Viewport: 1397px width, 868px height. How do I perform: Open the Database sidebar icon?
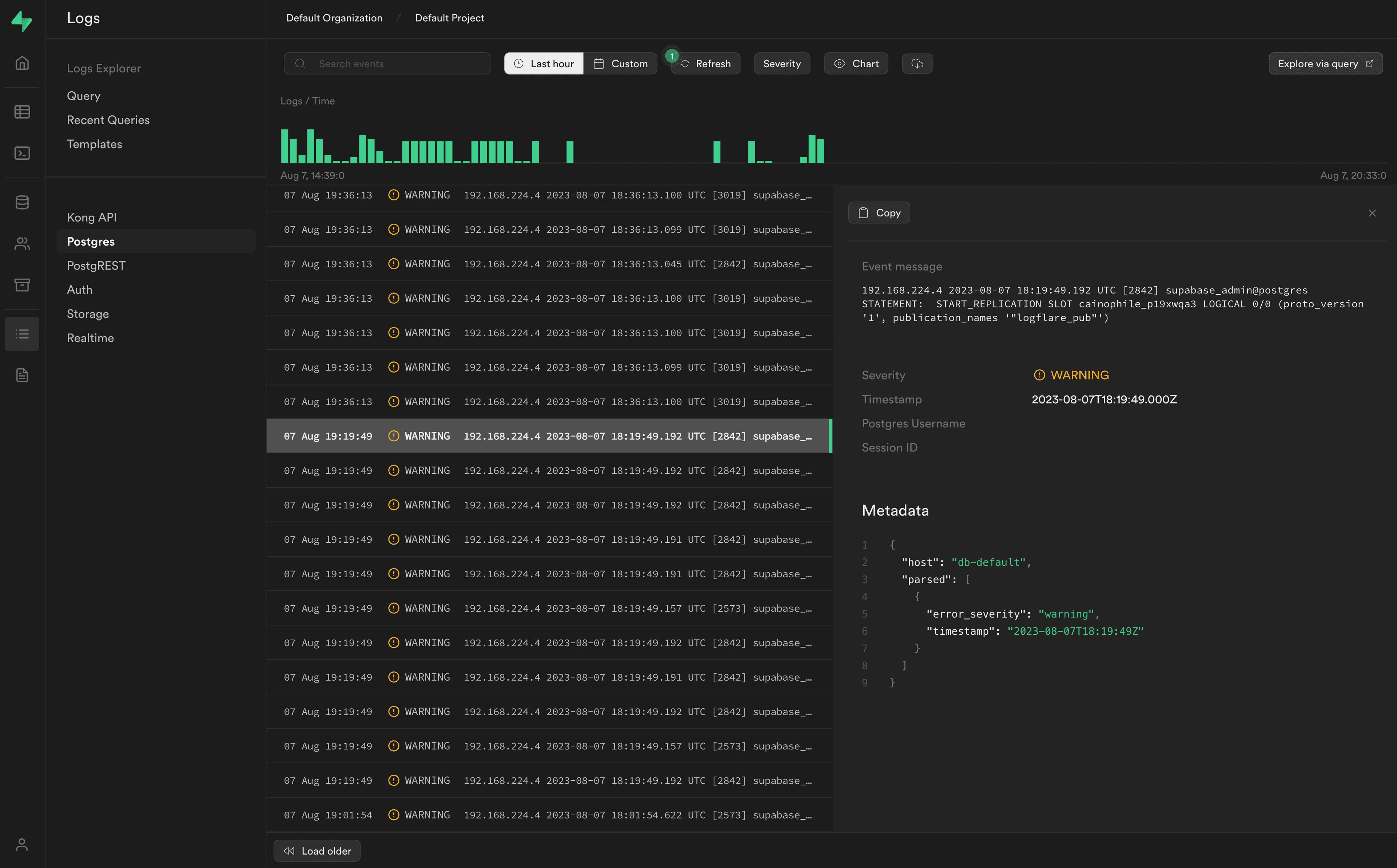click(22, 202)
